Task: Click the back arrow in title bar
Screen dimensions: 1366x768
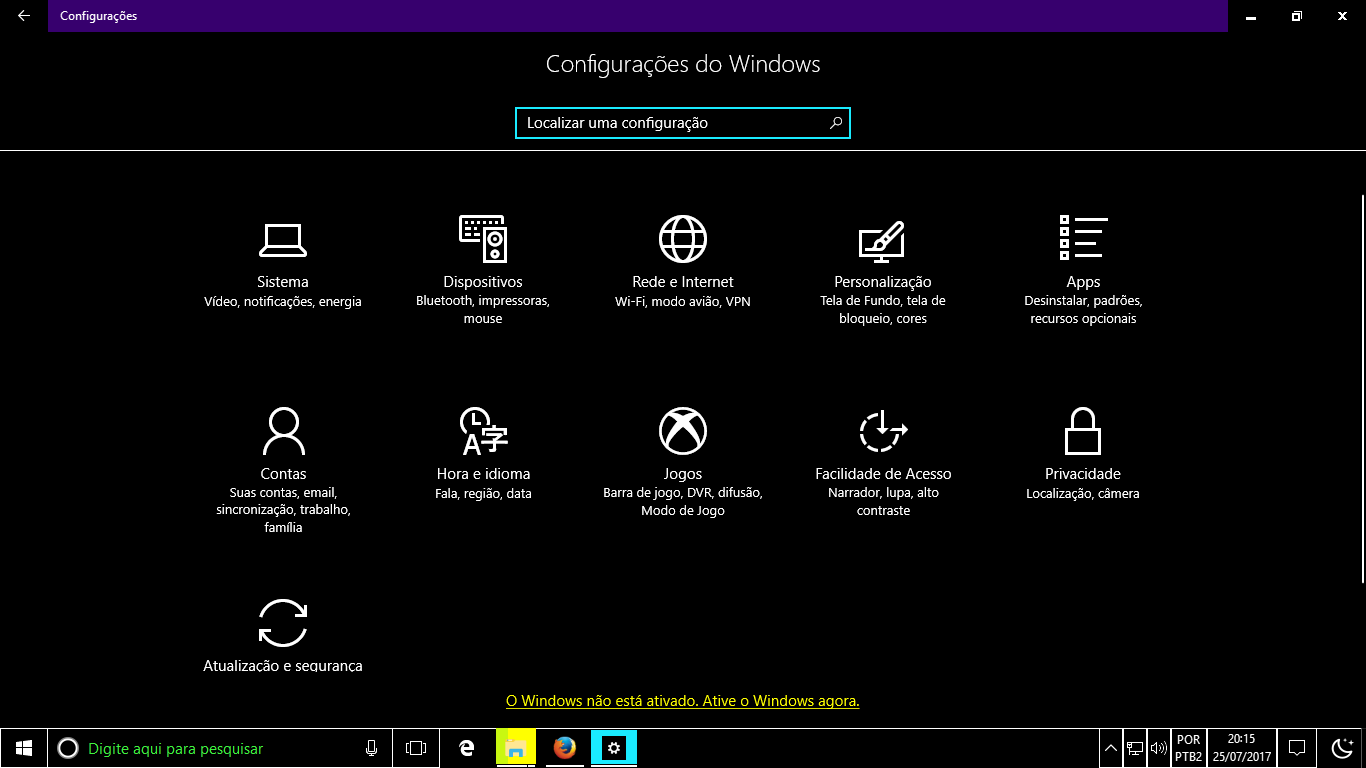Action: click(24, 16)
